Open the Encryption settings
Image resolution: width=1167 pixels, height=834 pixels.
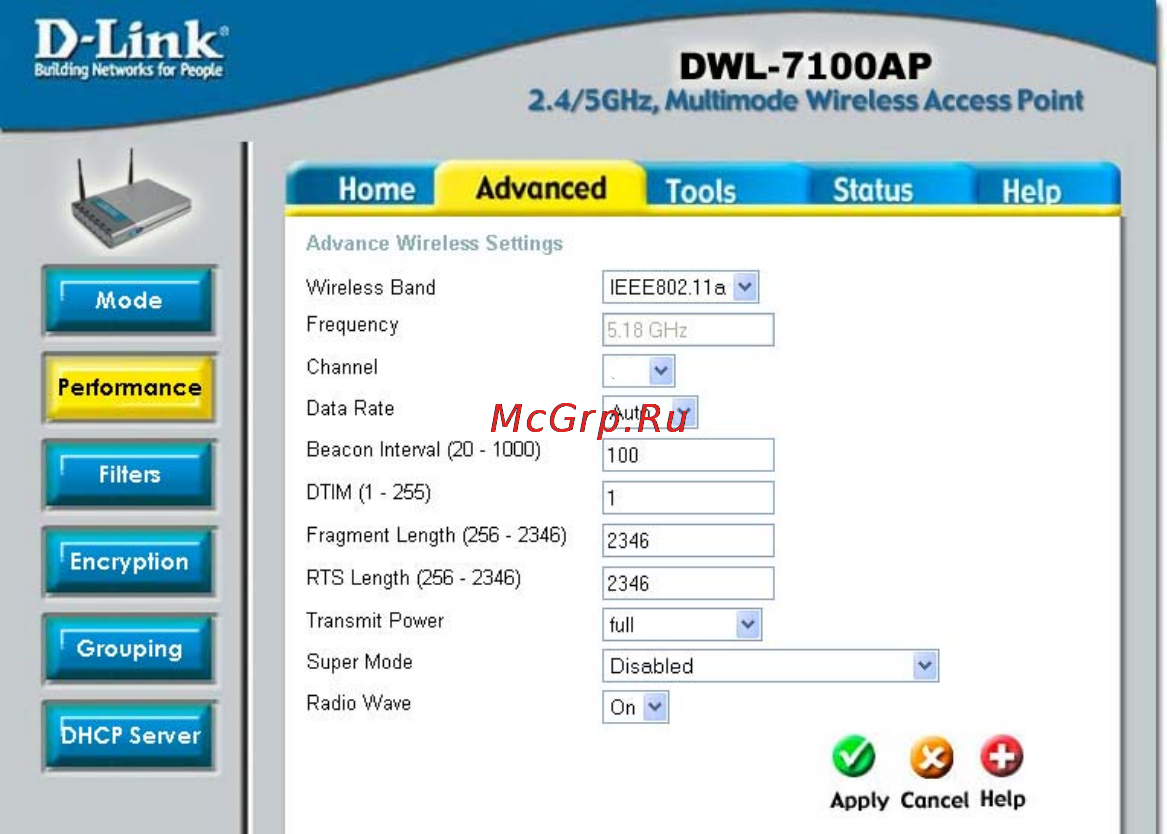point(129,562)
